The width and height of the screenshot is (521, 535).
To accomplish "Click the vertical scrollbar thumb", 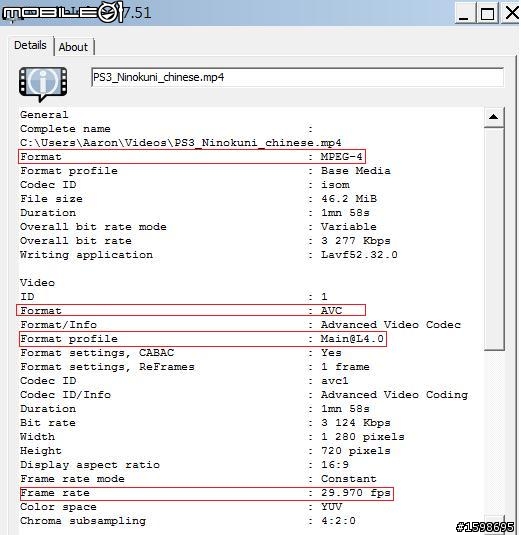I will click(493, 238).
